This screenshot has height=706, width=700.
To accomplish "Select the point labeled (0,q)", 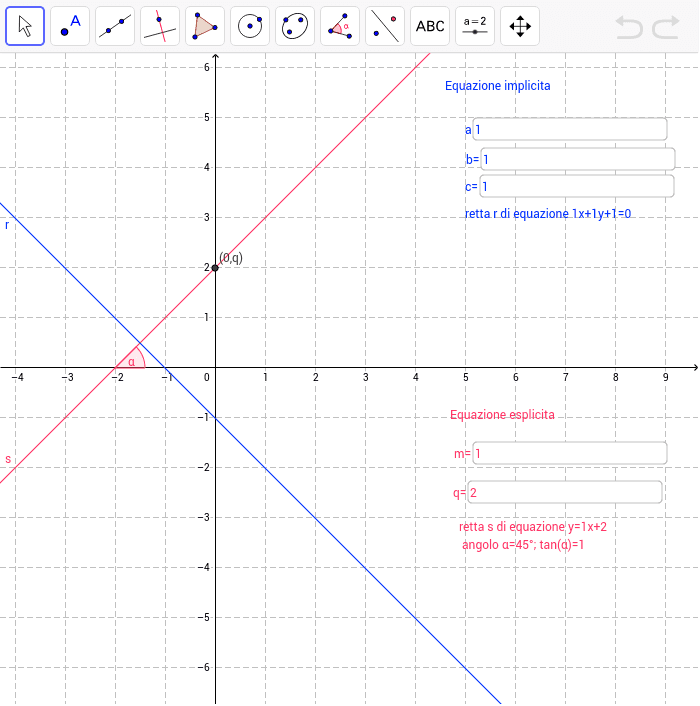I will click(215, 268).
